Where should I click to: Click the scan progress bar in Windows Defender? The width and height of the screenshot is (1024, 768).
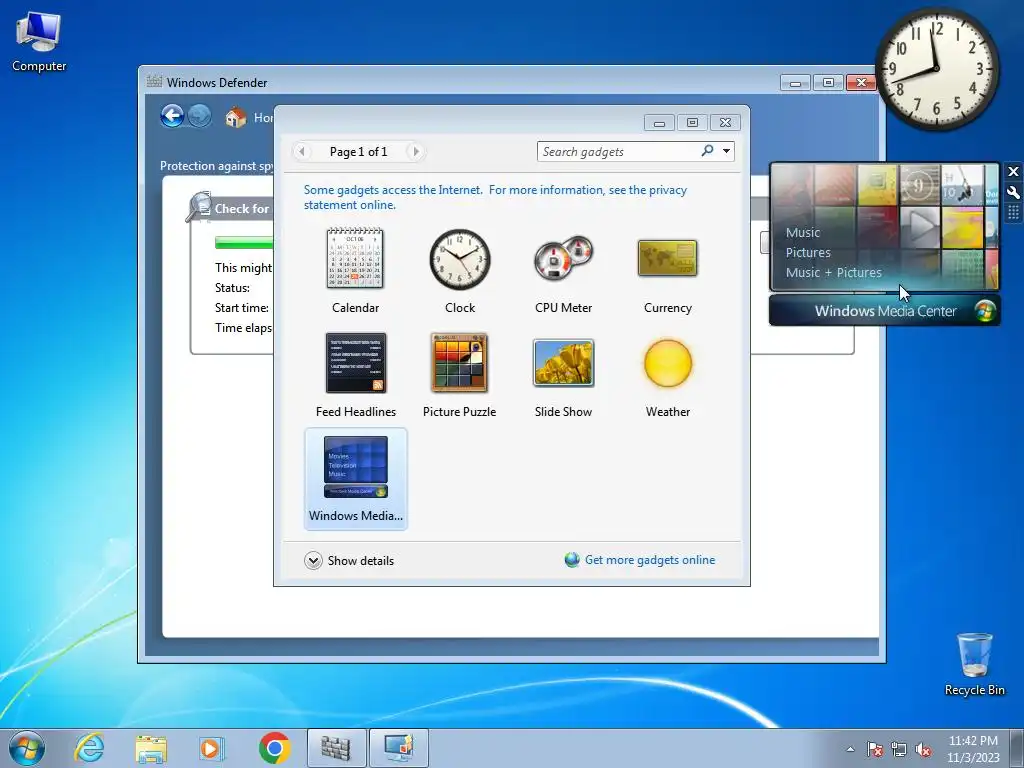click(x=244, y=242)
